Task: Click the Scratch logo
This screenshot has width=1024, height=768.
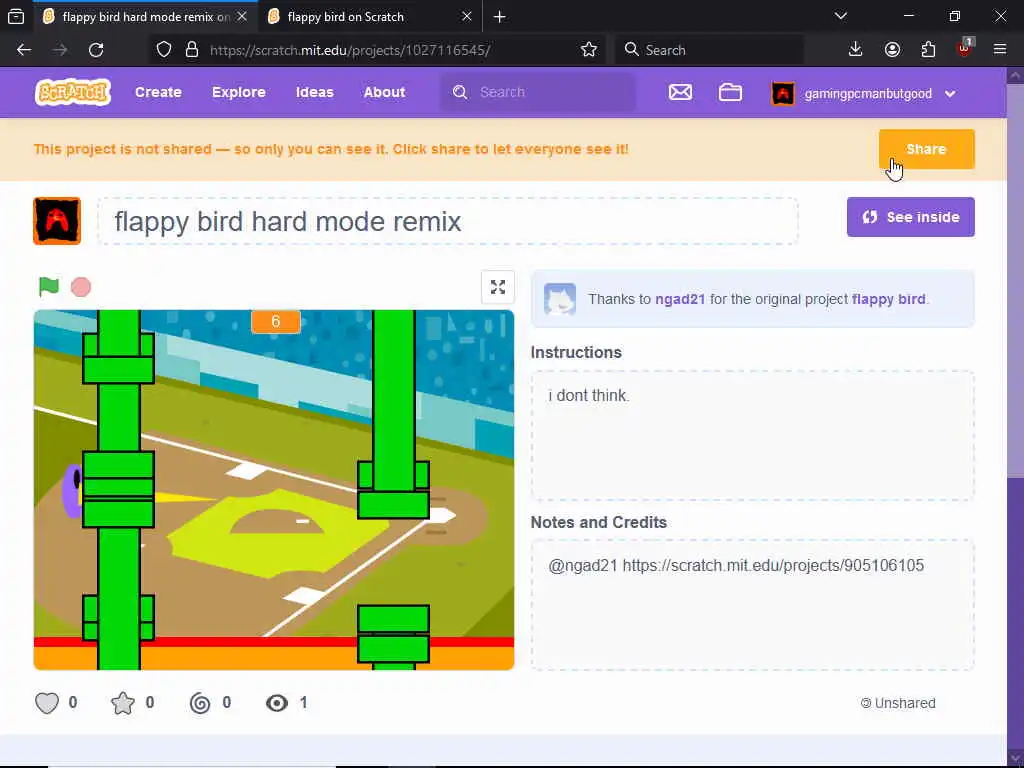Action: point(72,93)
